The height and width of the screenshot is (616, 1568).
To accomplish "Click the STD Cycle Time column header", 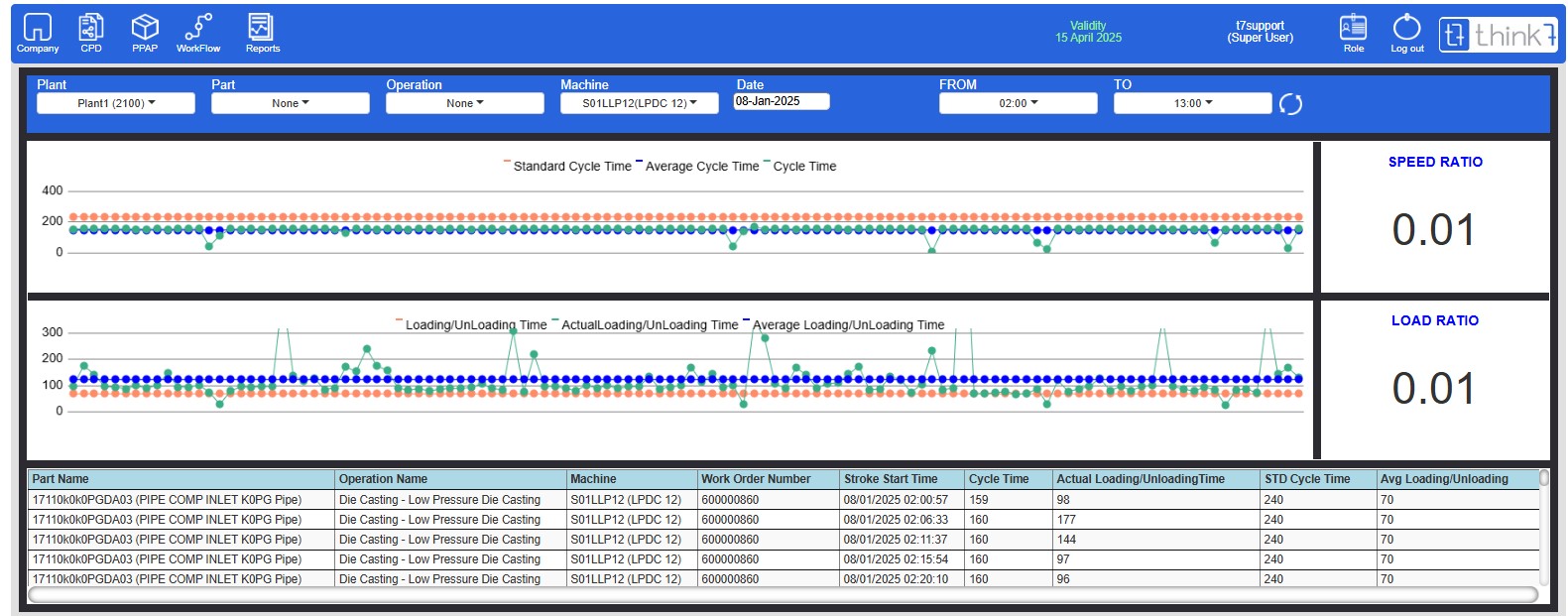I will (1318, 479).
